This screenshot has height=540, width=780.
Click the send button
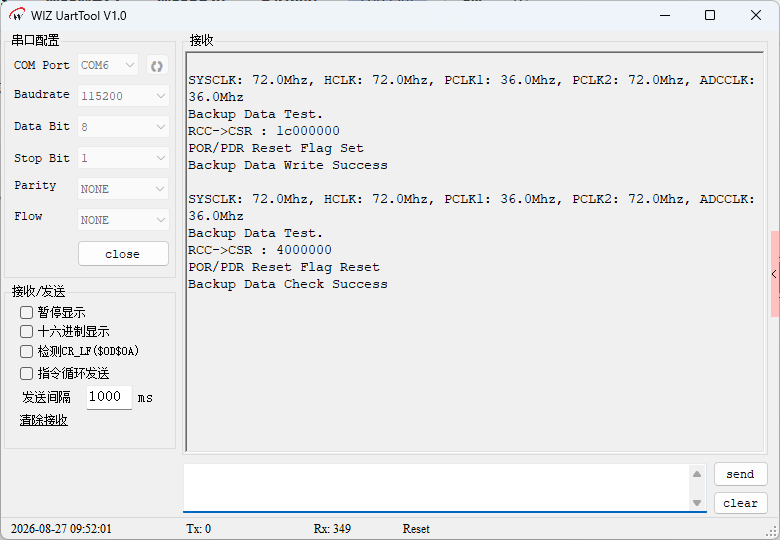(x=741, y=474)
